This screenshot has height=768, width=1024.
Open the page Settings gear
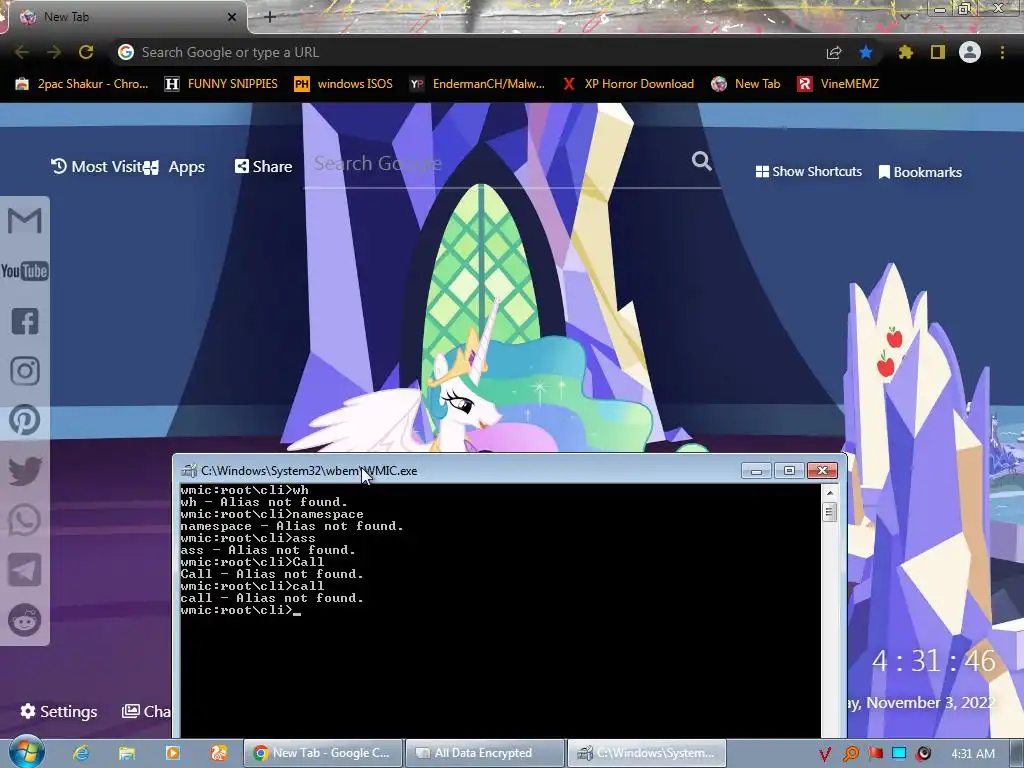(x=59, y=711)
